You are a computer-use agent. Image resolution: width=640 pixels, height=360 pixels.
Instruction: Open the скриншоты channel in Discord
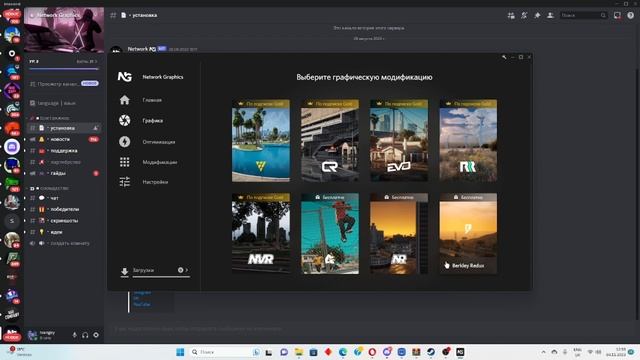coord(64,220)
